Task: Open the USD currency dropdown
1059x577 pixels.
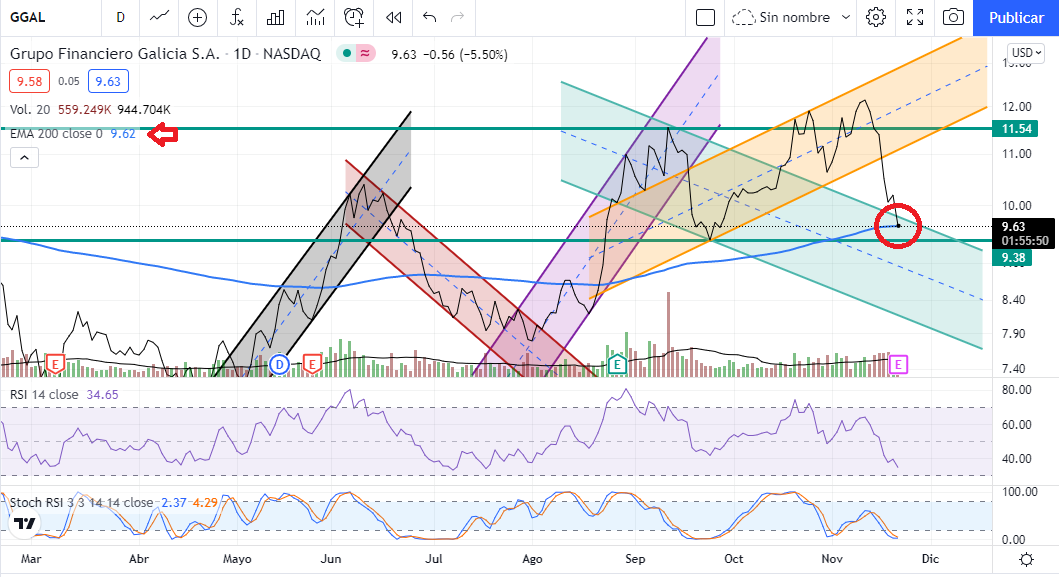Action: (1025, 53)
